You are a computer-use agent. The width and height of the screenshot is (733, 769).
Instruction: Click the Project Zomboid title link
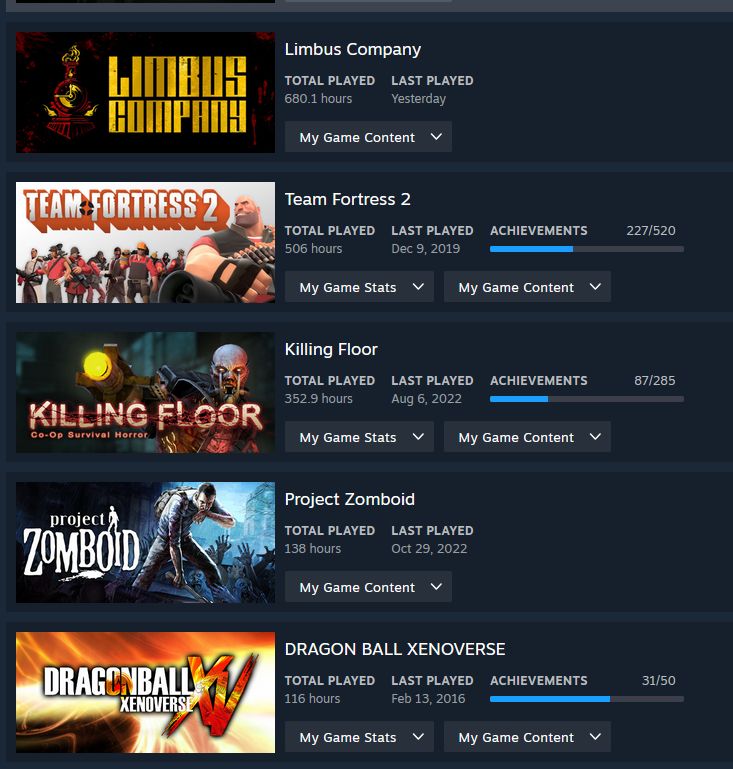coord(350,499)
